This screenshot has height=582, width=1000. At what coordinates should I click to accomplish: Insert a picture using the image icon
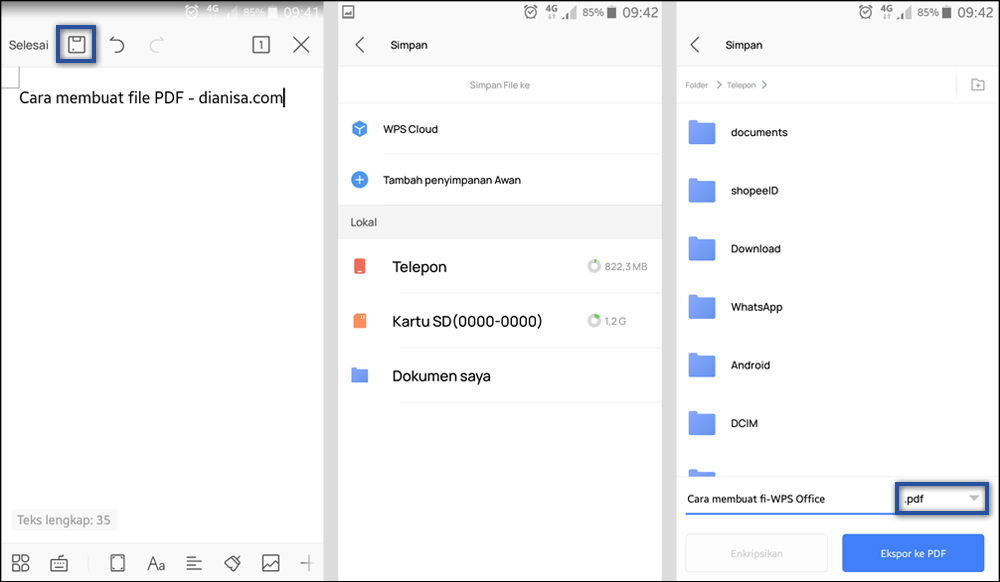pos(270,563)
